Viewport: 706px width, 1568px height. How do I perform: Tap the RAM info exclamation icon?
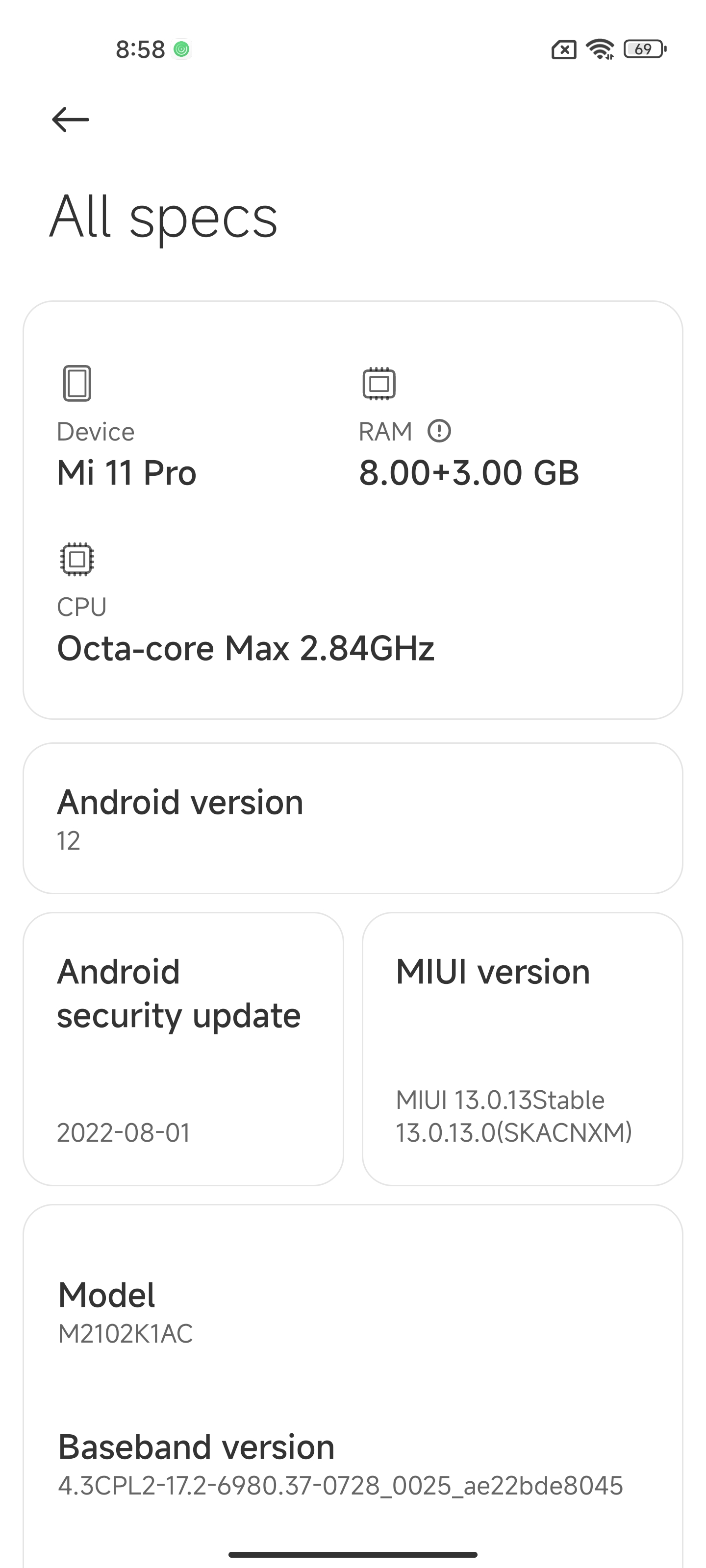(439, 431)
